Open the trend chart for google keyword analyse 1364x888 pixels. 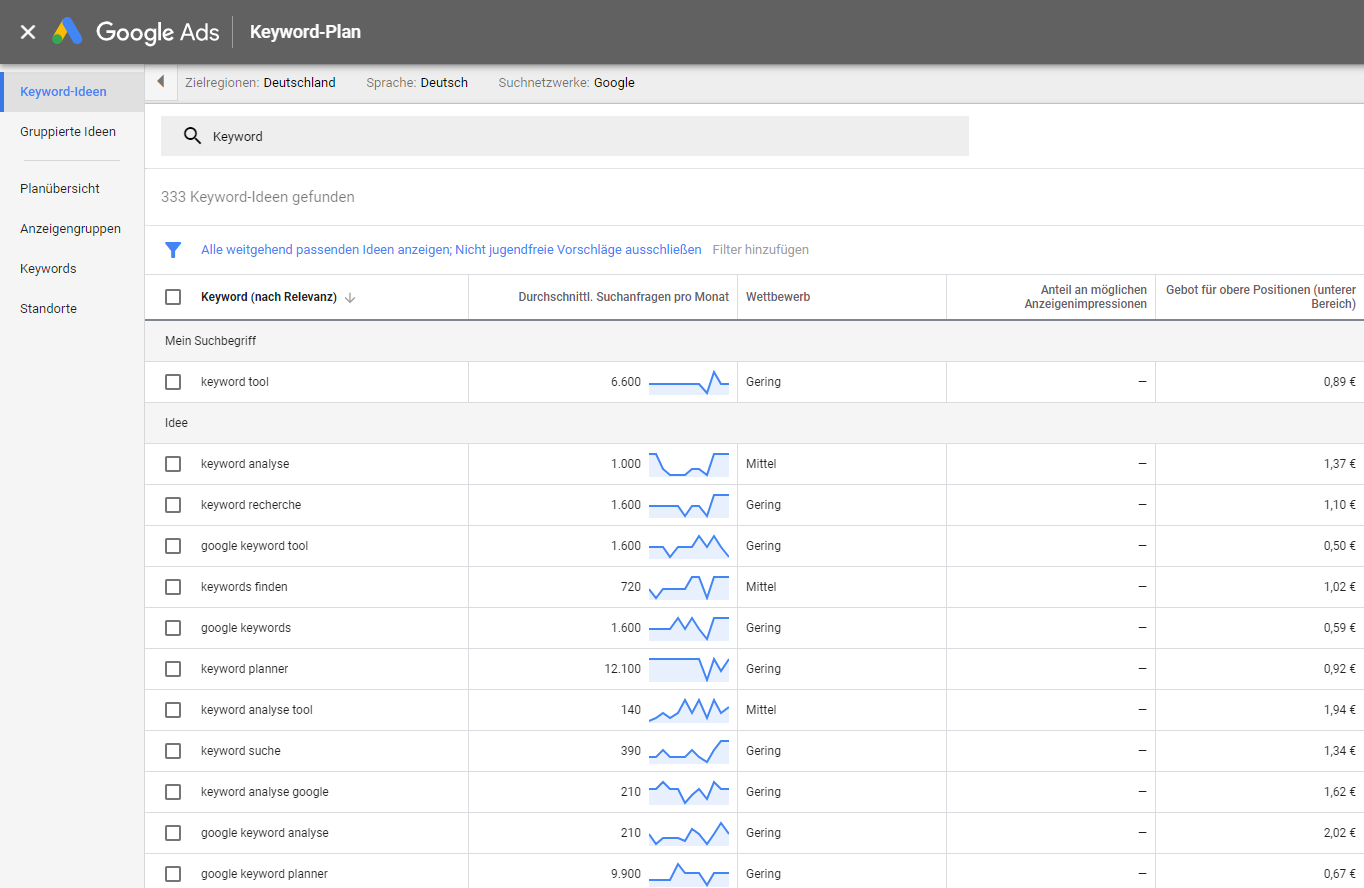[x=689, y=833]
